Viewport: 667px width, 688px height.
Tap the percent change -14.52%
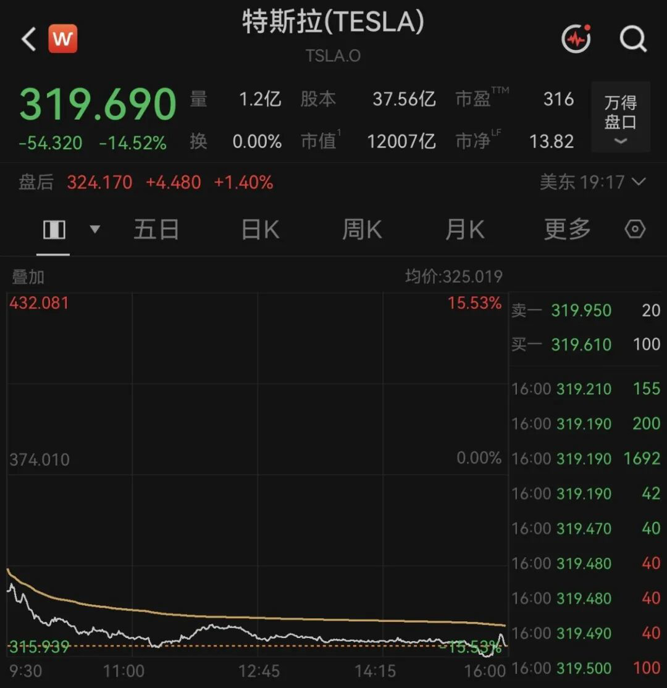(133, 143)
